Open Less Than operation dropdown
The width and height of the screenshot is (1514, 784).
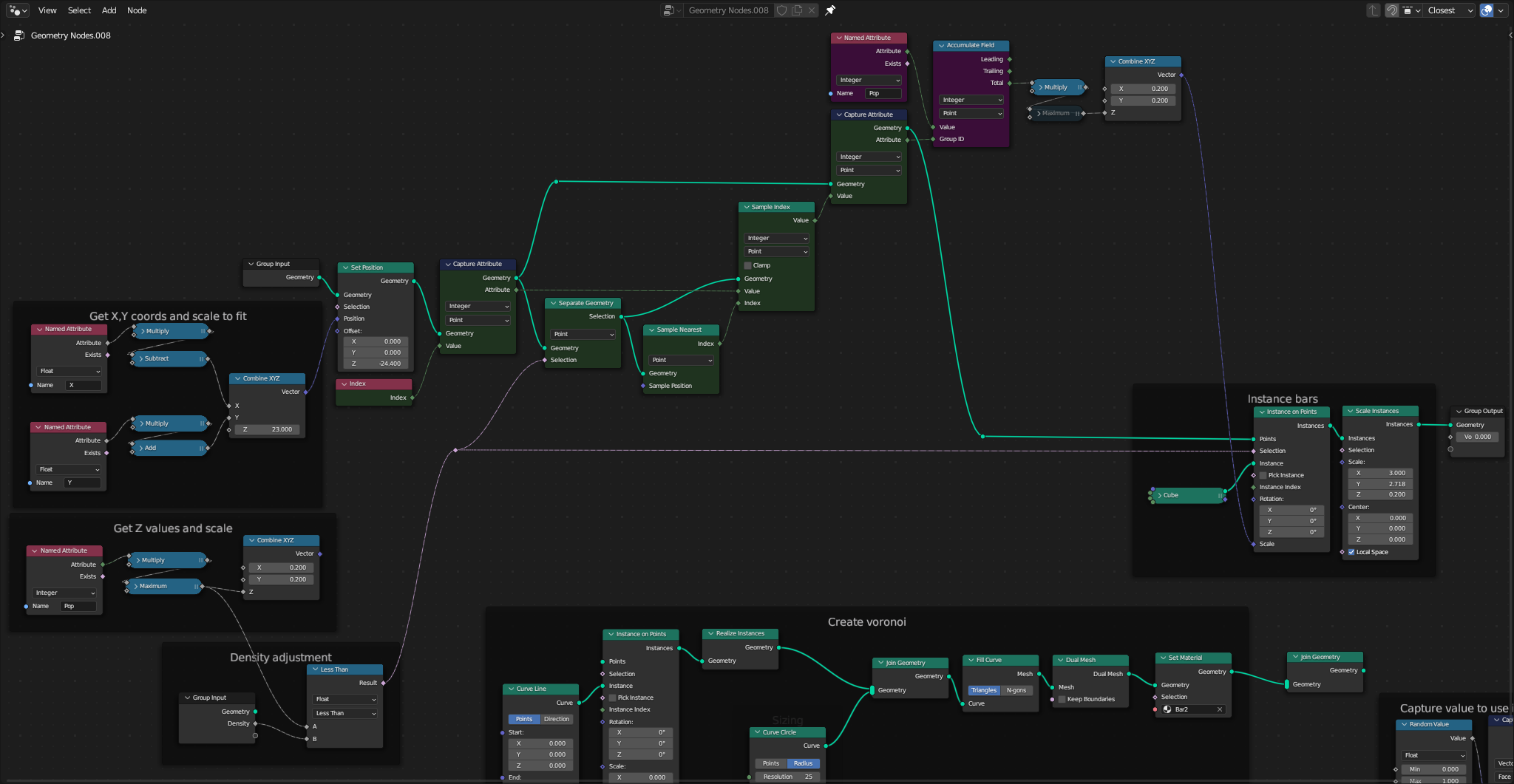(346, 713)
